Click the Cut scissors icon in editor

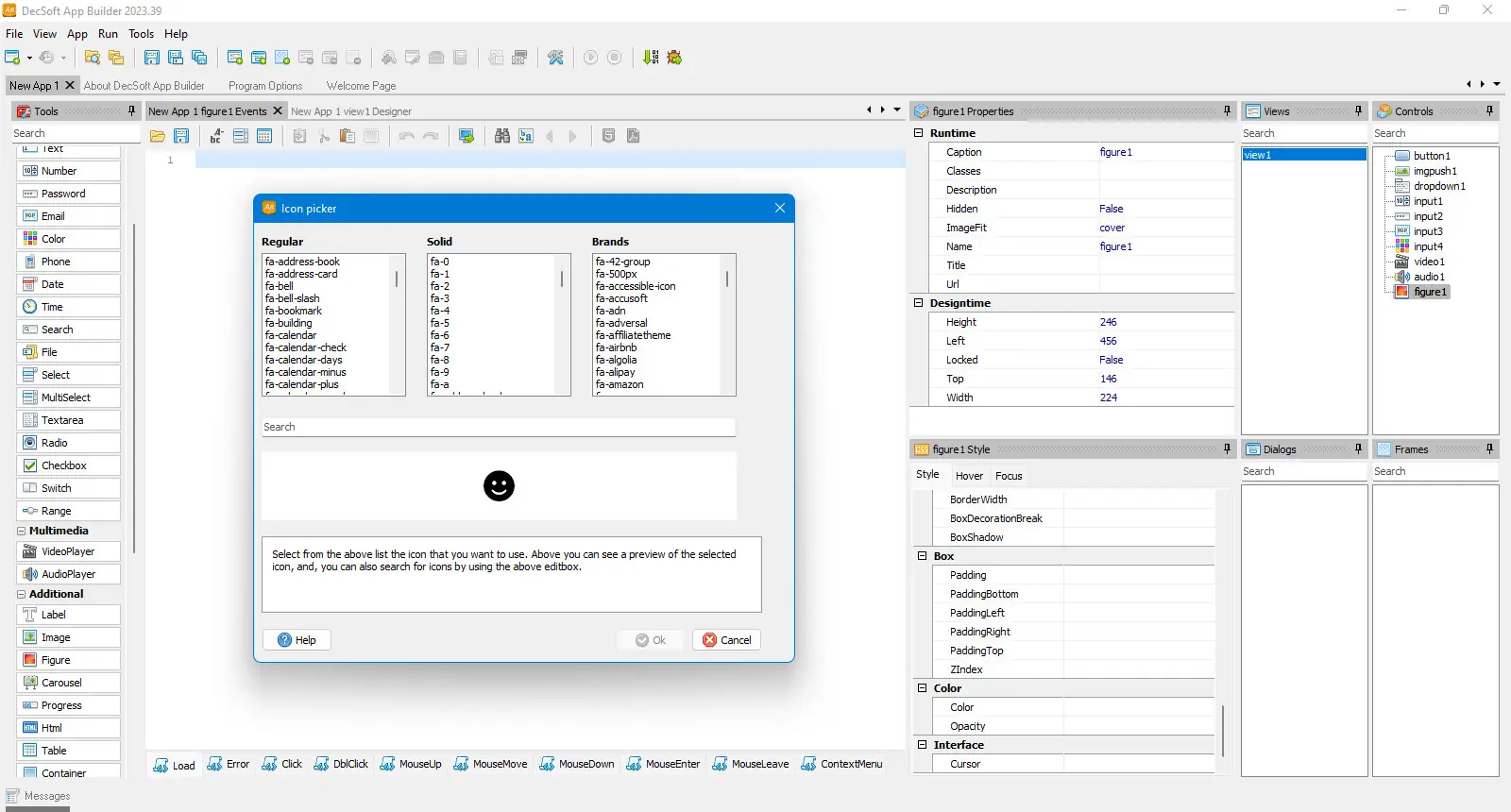(324, 136)
